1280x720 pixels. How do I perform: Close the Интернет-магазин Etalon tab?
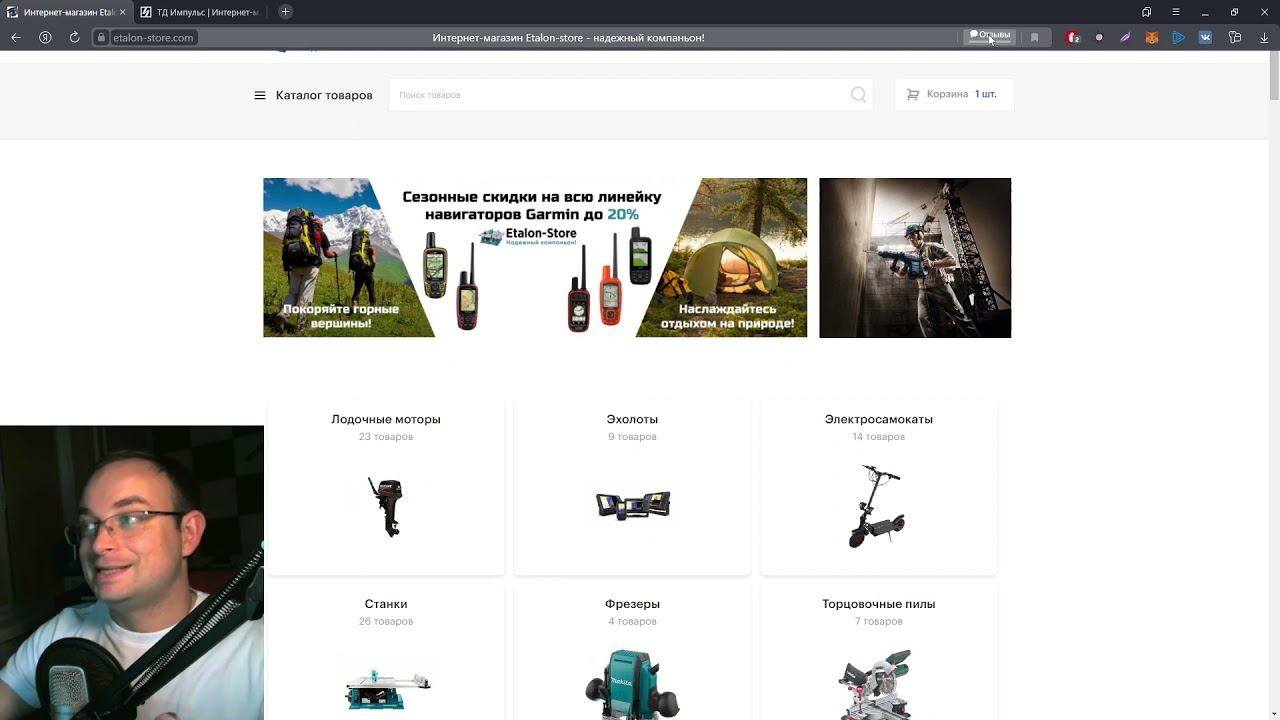coord(122,12)
